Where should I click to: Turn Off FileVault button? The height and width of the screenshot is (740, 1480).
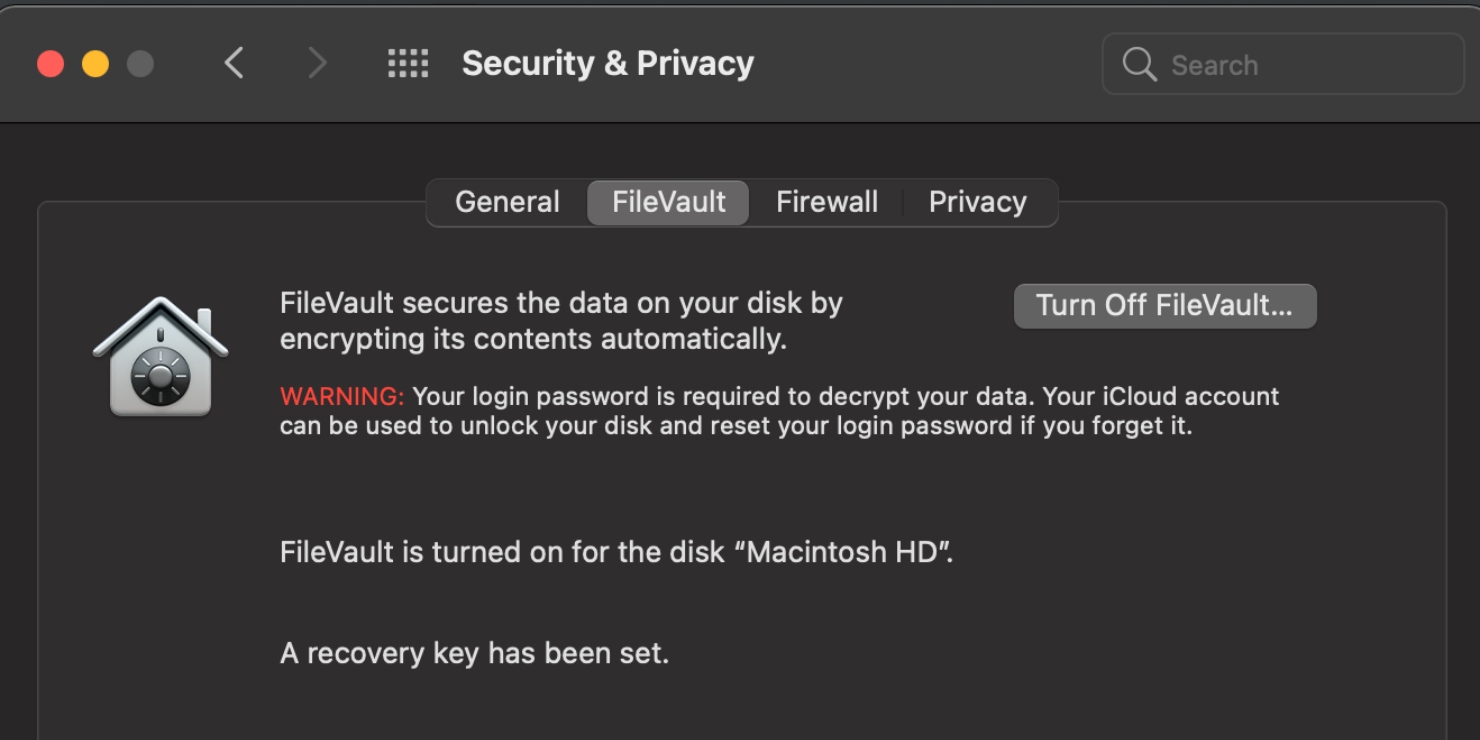coord(1165,306)
